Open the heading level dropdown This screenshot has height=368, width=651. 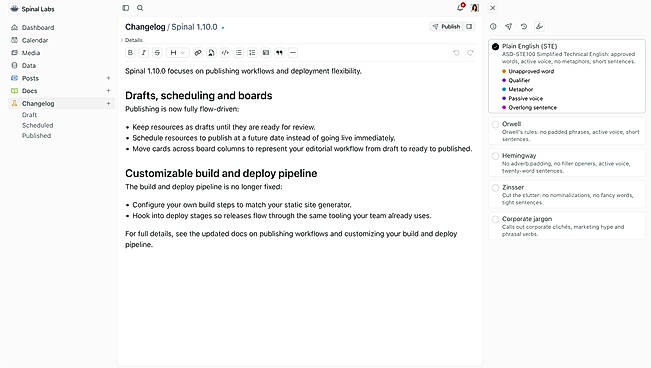(x=177, y=53)
